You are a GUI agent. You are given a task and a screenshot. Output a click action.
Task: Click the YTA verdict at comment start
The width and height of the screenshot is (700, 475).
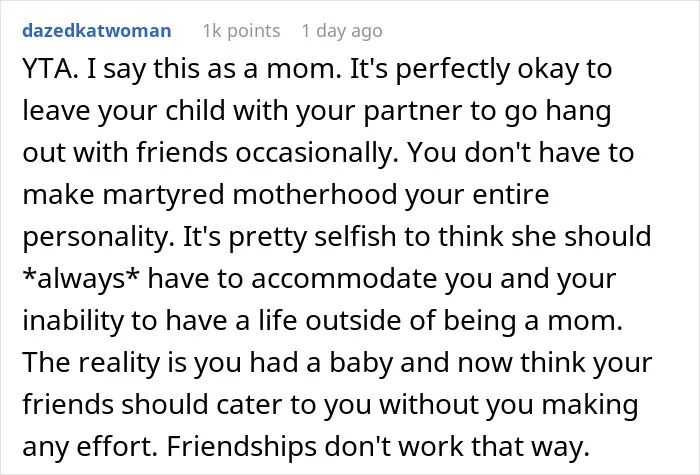click(50, 69)
